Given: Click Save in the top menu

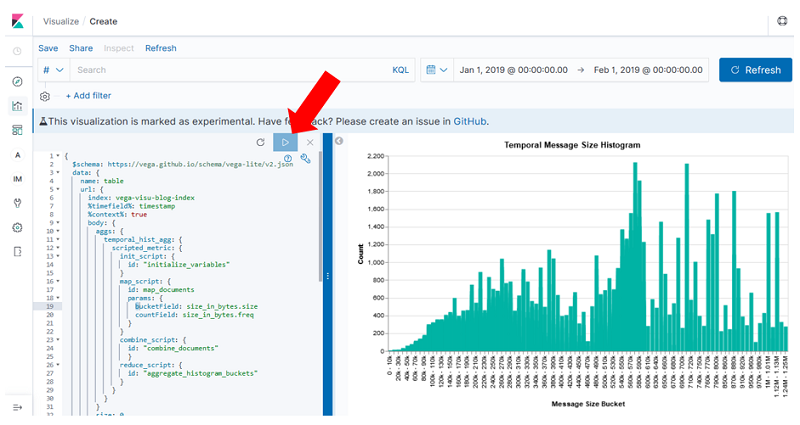Looking at the screenshot, I should click(x=48, y=48).
